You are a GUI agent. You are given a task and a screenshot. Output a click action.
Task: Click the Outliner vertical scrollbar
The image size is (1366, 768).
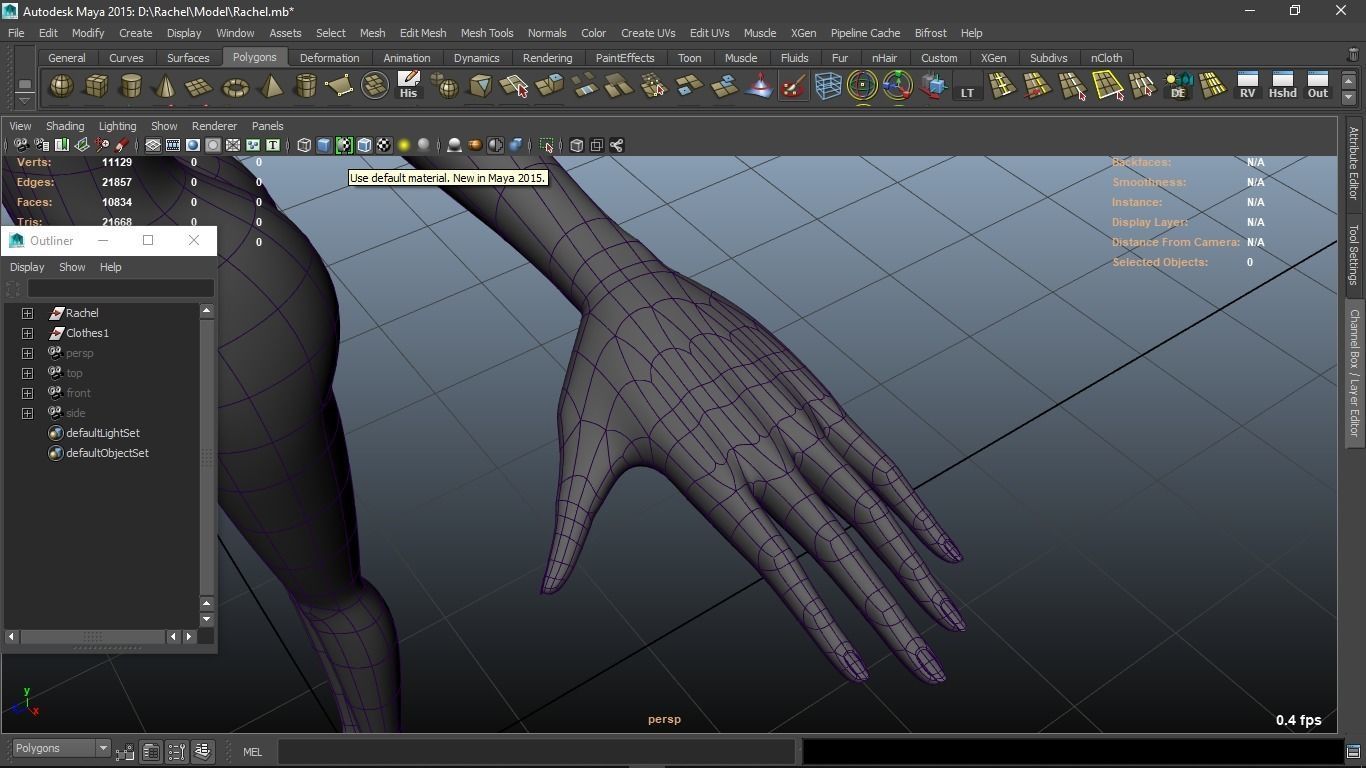207,456
